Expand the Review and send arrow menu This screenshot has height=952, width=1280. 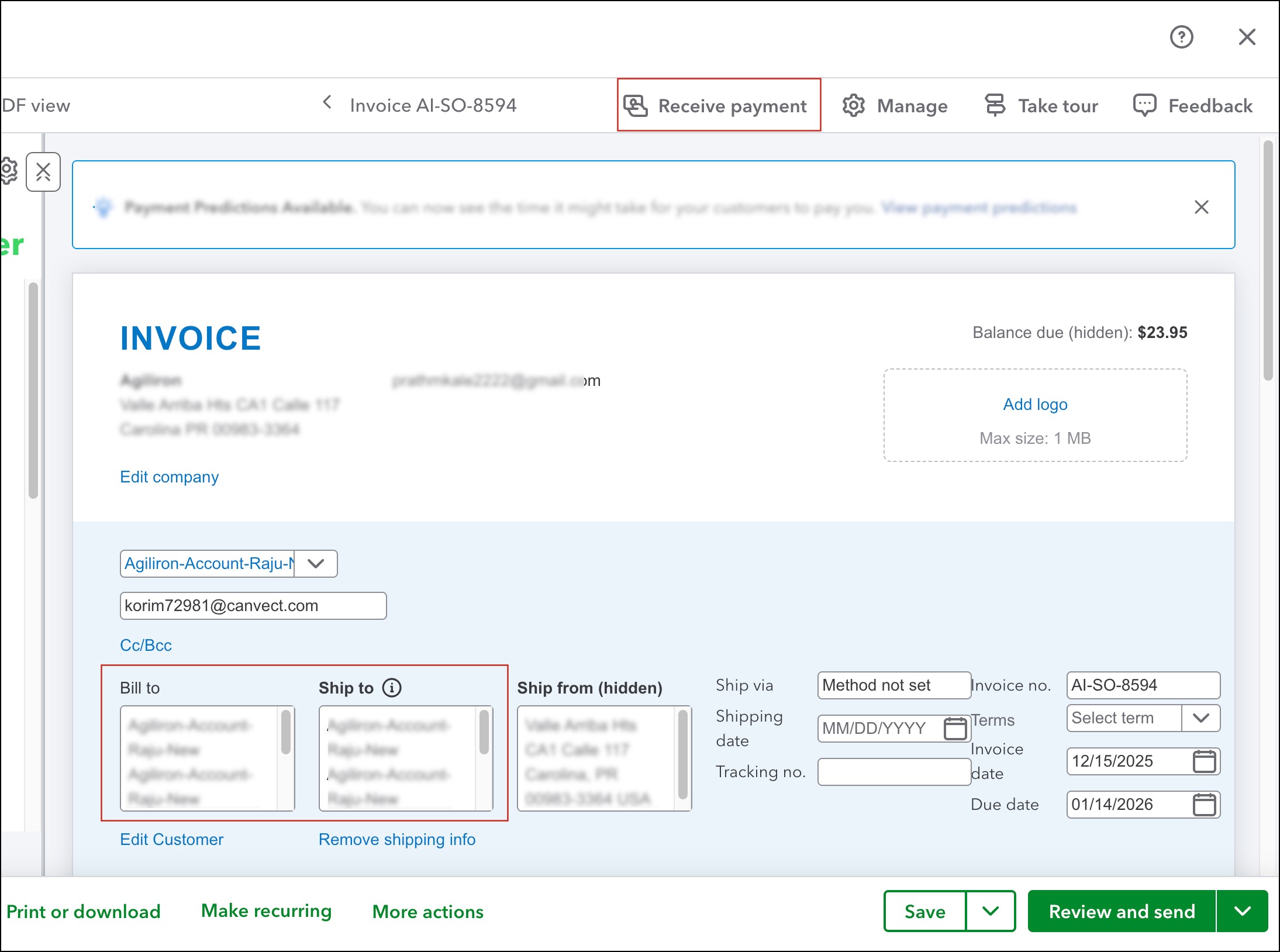[x=1242, y=911]
